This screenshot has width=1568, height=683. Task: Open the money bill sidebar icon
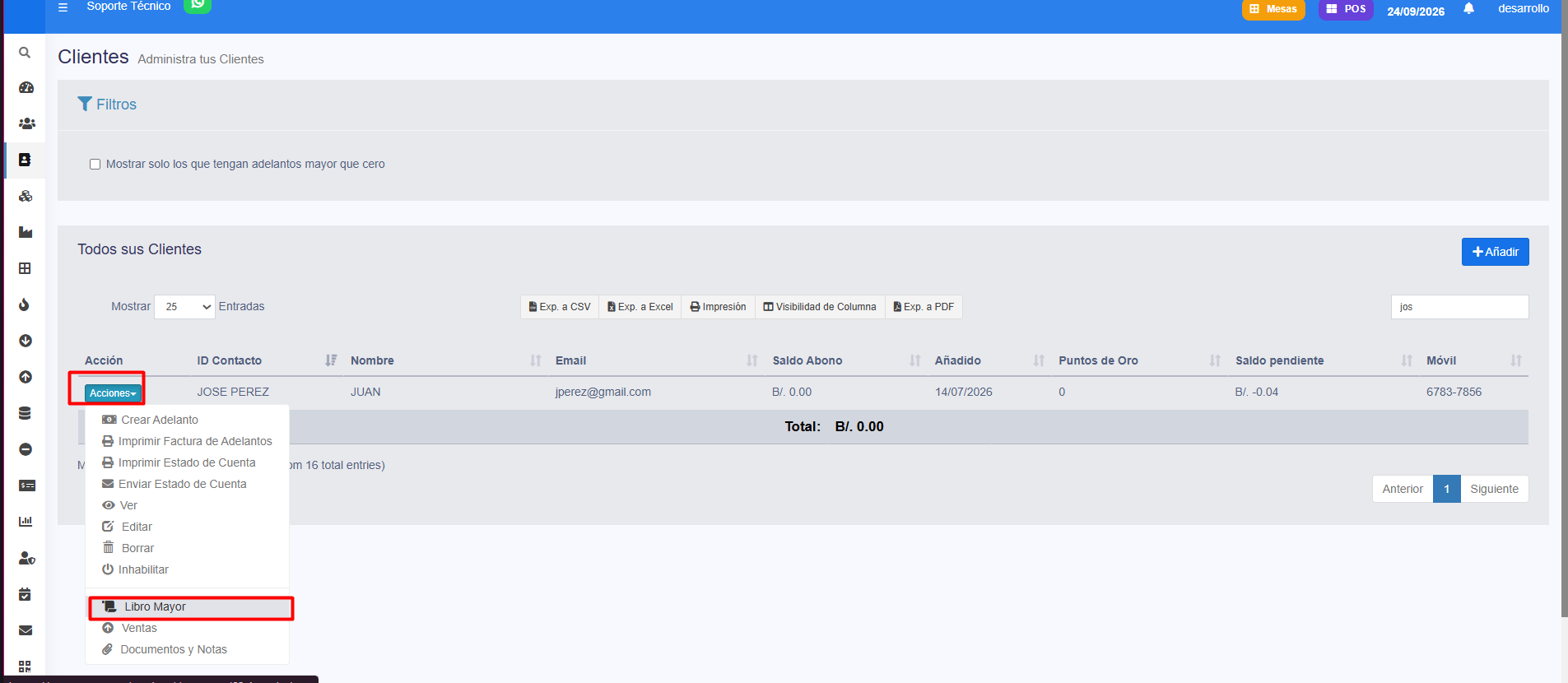pyautogui.click(x=26, y=486)
